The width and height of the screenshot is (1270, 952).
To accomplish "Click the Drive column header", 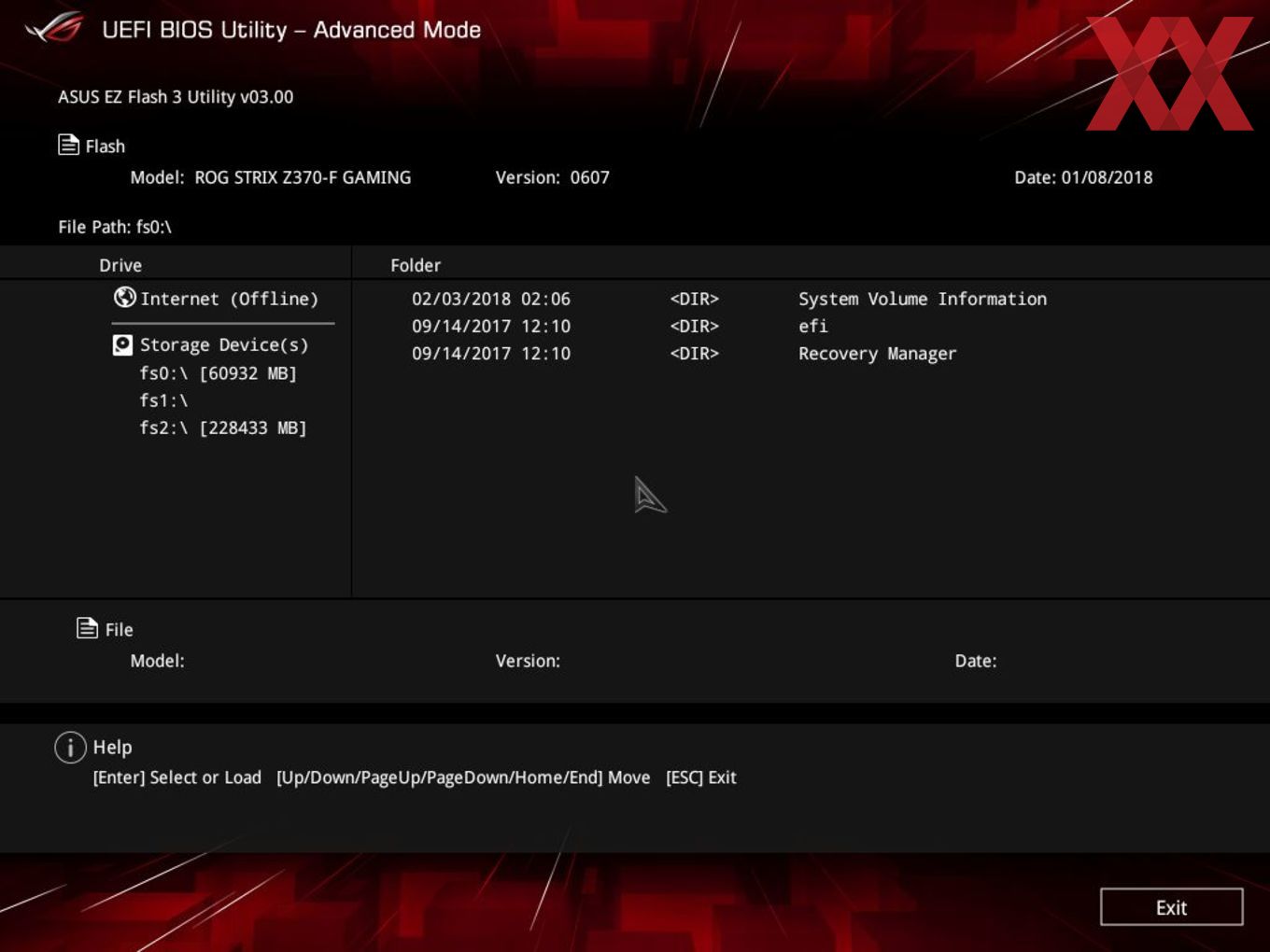I will click(120, 265).
